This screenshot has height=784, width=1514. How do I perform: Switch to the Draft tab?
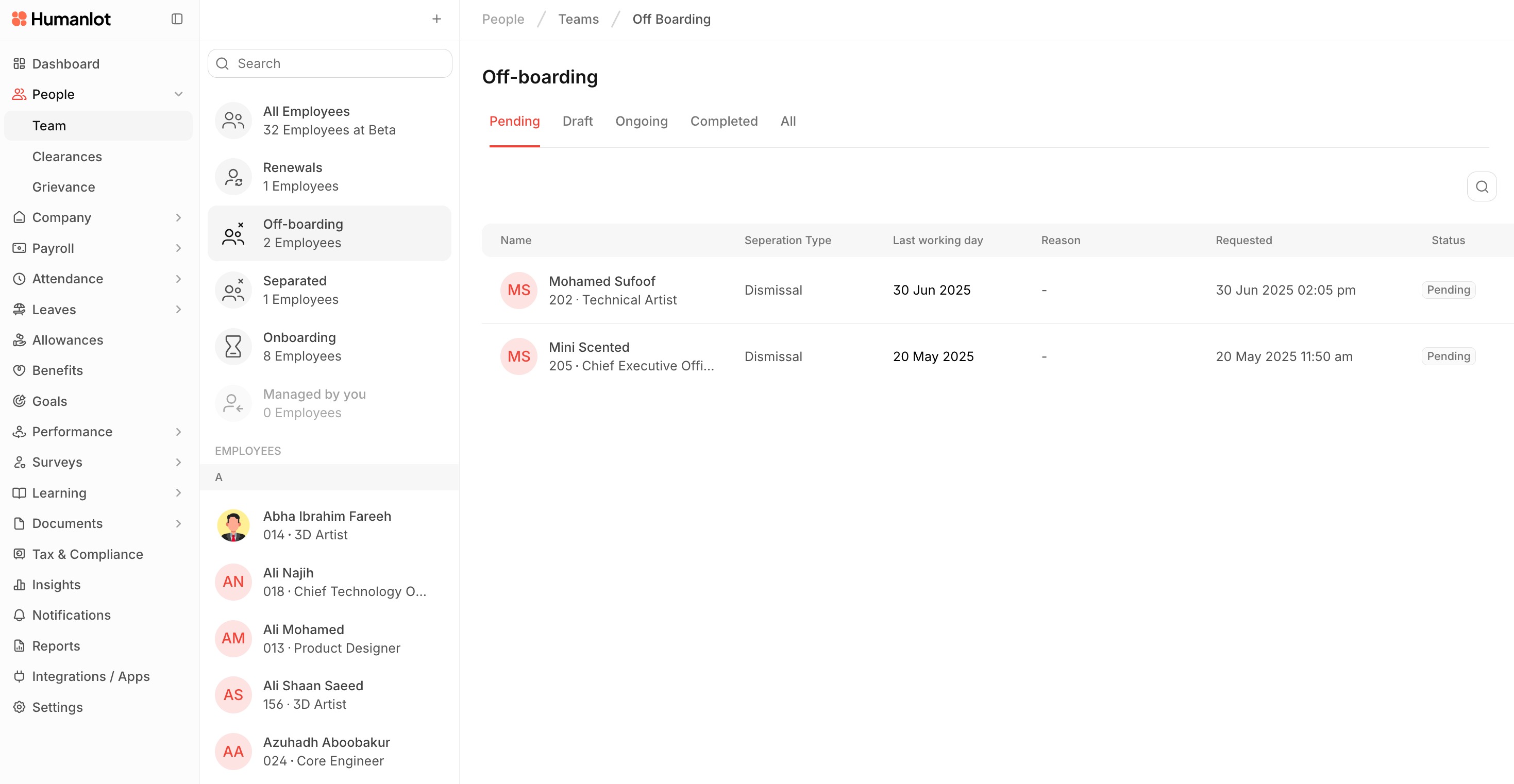click(x=577, y=121)
